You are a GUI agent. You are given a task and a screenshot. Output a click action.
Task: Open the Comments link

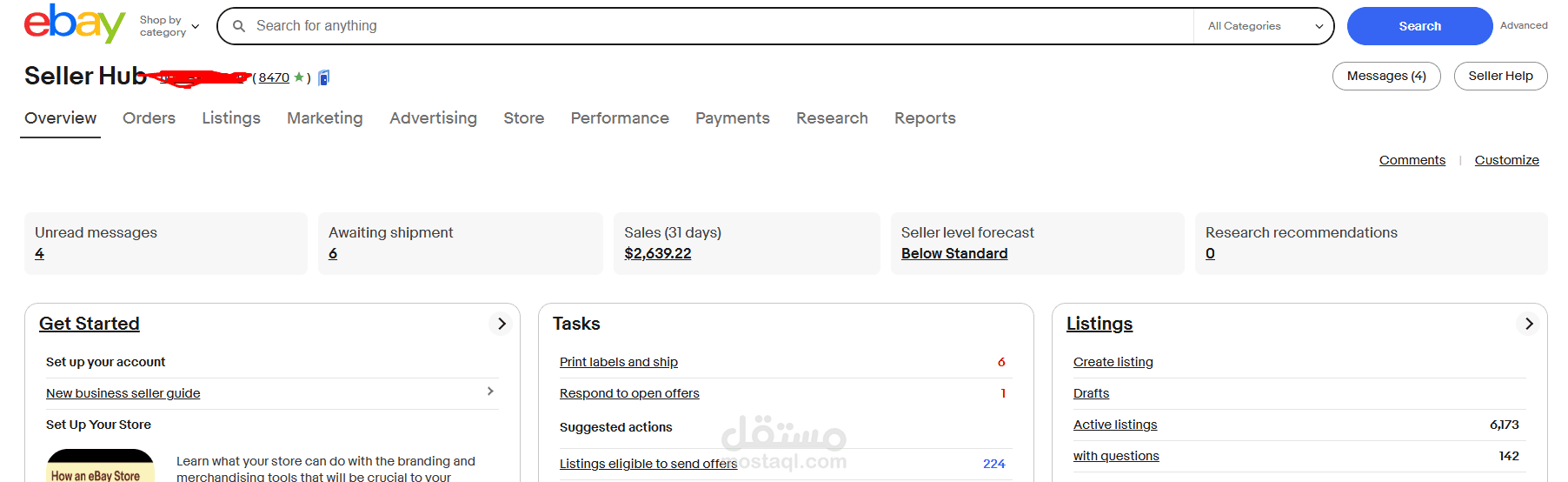pyautogui.click(x=1412, y=160)
